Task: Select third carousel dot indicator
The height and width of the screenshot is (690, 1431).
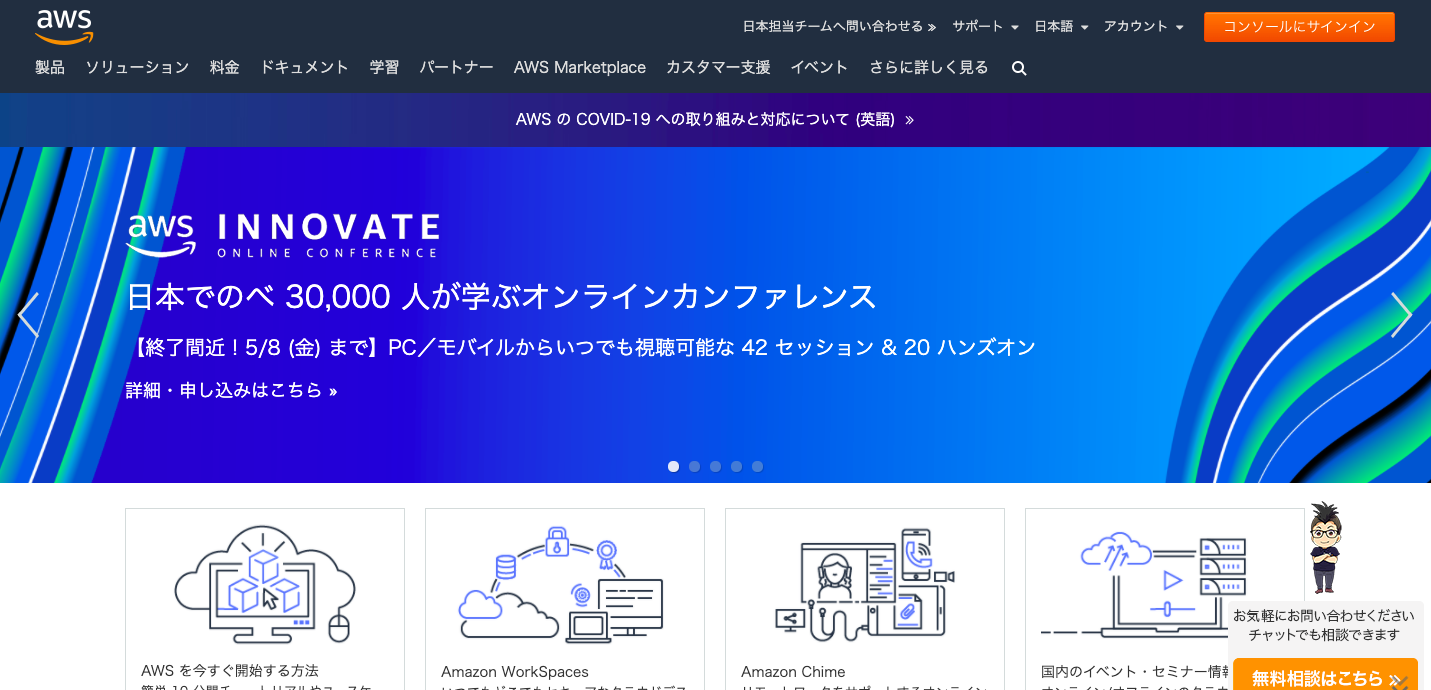Action: click(715, 466)
